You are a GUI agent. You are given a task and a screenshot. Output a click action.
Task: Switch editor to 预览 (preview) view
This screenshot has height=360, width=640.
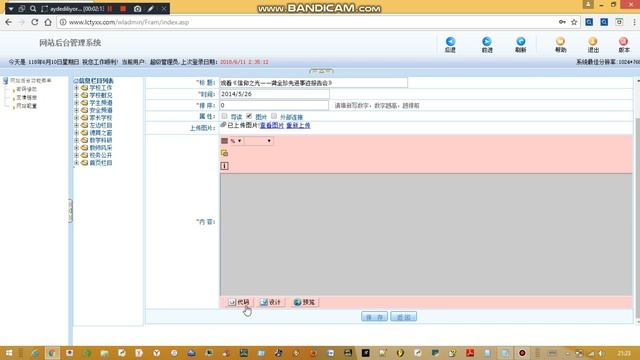point(304,302)
